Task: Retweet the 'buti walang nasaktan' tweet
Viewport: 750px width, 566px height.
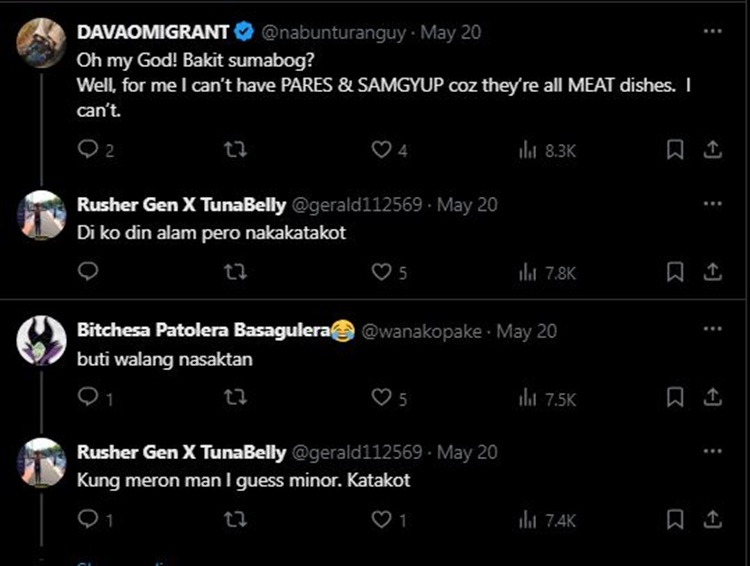Action: 233,398
